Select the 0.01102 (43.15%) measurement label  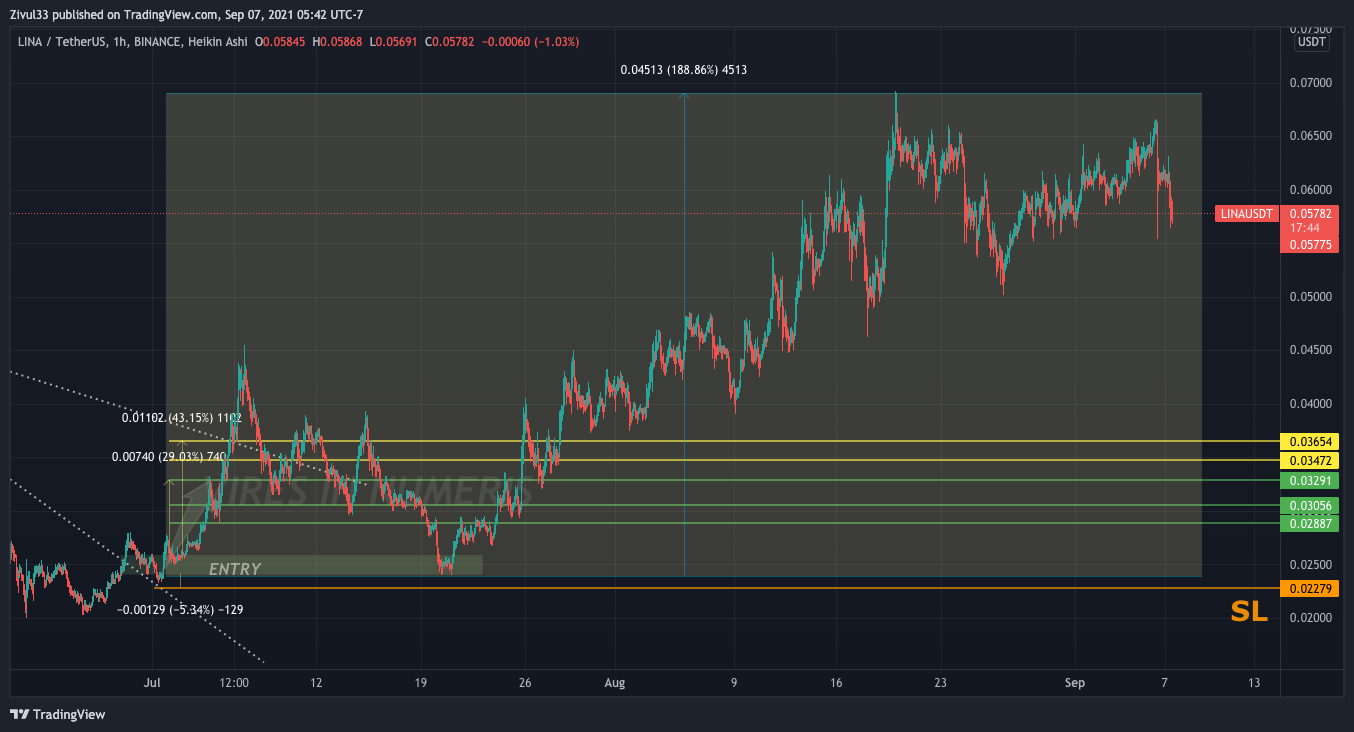pyautogui.click(x=182, y=418)
